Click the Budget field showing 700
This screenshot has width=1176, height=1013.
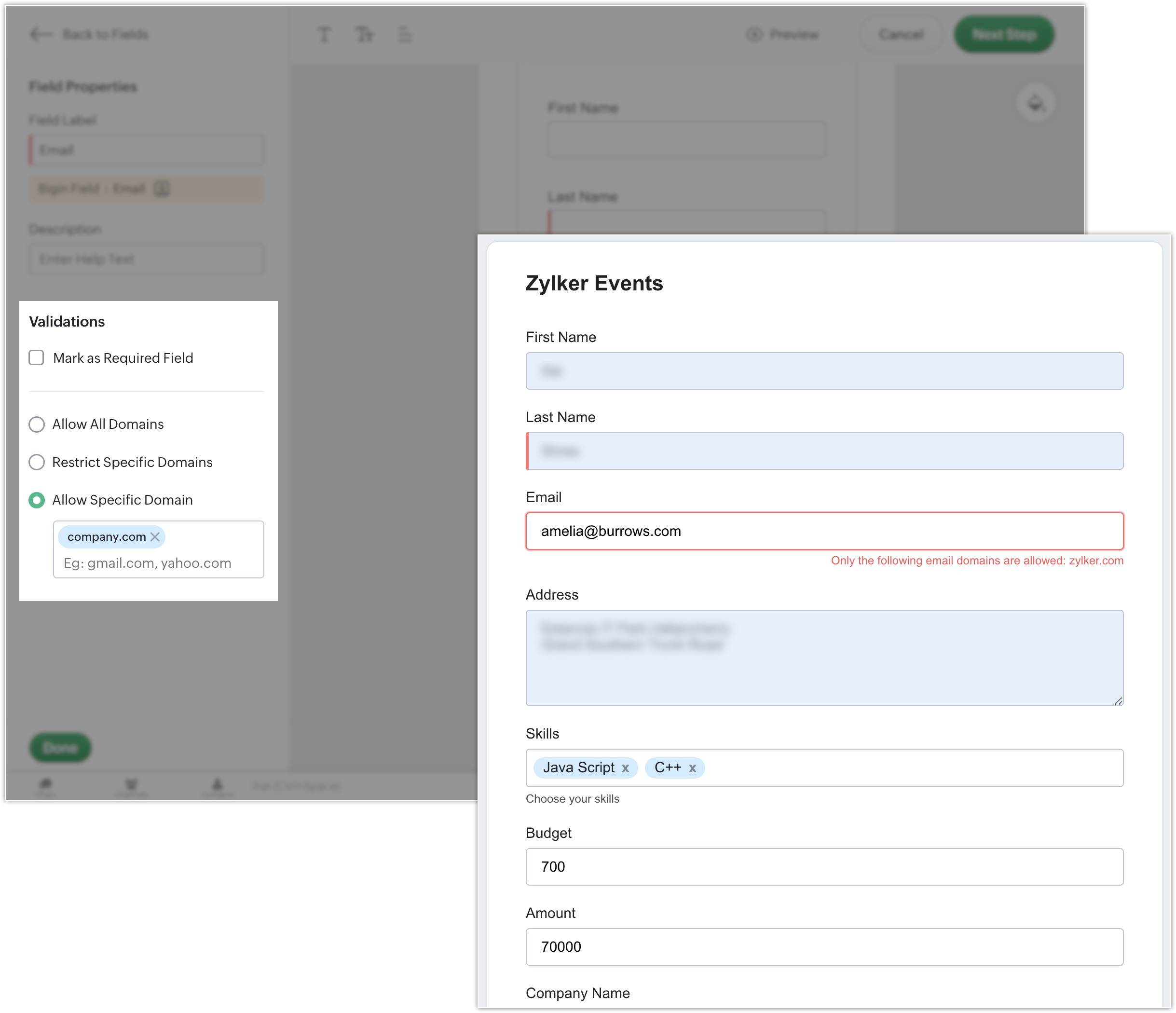(x=824, y=866)
